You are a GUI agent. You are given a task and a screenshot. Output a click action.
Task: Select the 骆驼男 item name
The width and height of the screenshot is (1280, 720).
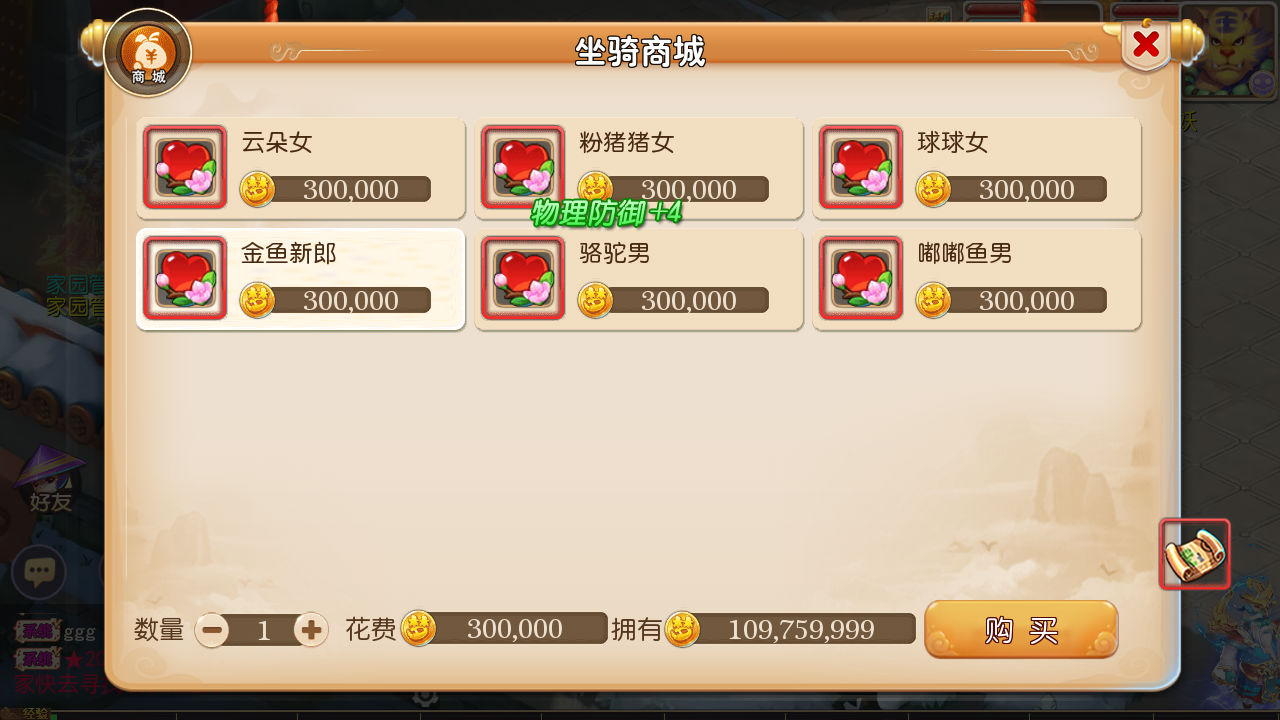click(615, 254)
